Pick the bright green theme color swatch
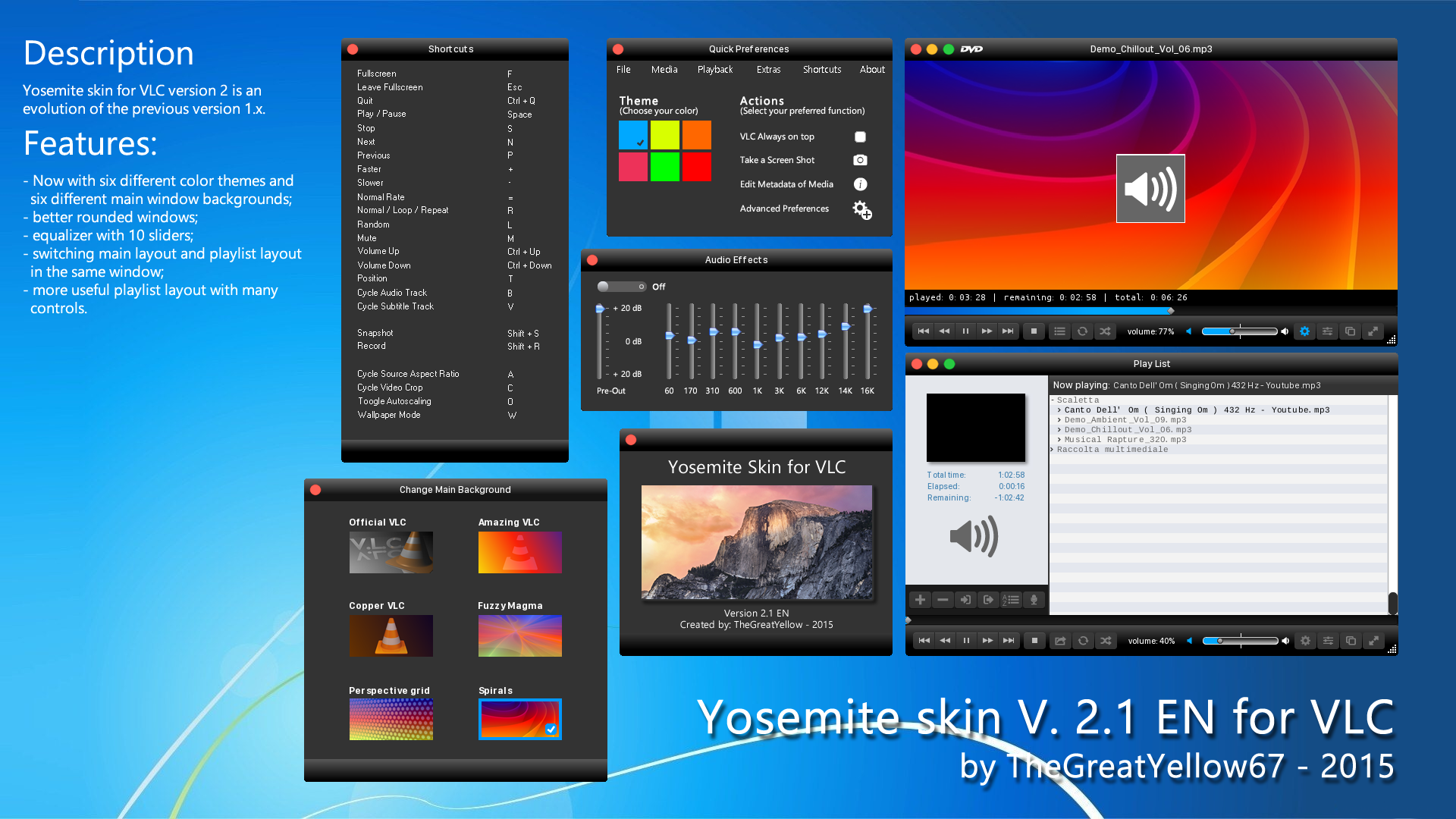Viewport: 1456px width, 819px height. point(665,167)
